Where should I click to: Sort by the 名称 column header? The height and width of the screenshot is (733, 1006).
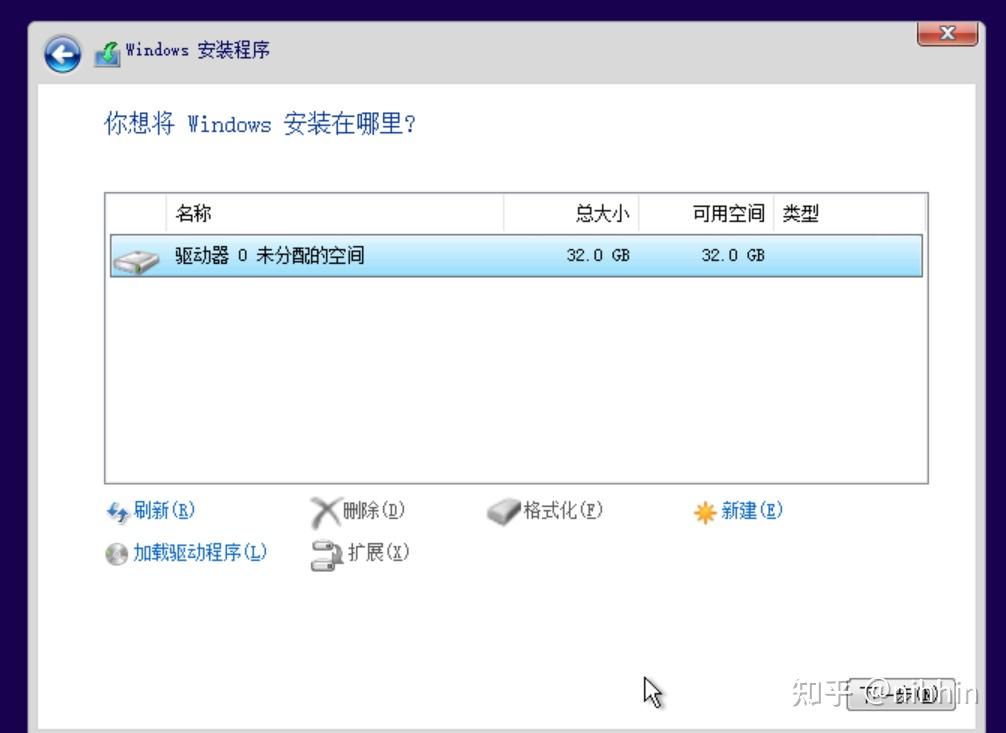click(334, 213)
